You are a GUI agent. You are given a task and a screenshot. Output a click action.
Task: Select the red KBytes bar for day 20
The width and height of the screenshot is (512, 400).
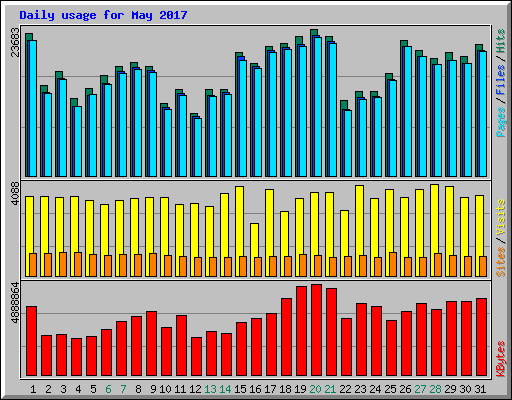316,330
